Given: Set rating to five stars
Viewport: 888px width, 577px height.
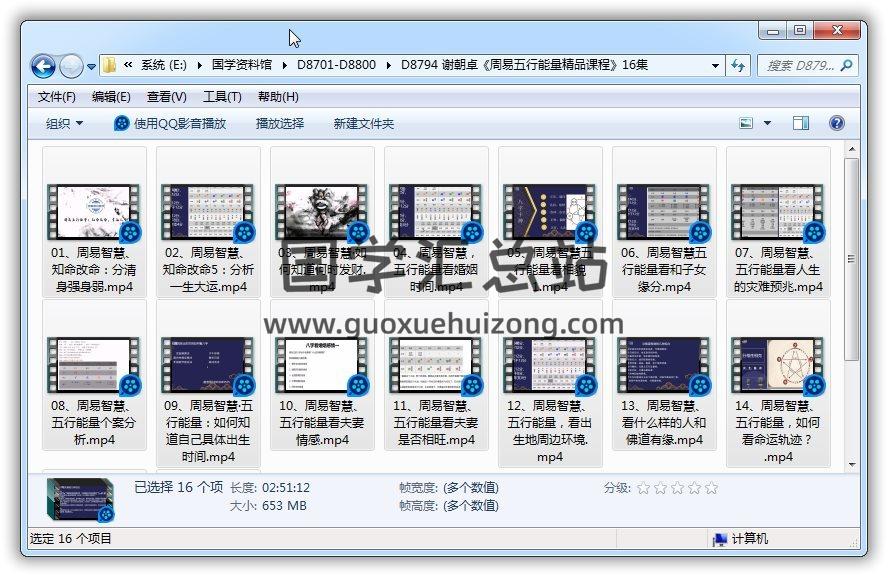Looking at the screenshot, I should click(x=712, y=488).
